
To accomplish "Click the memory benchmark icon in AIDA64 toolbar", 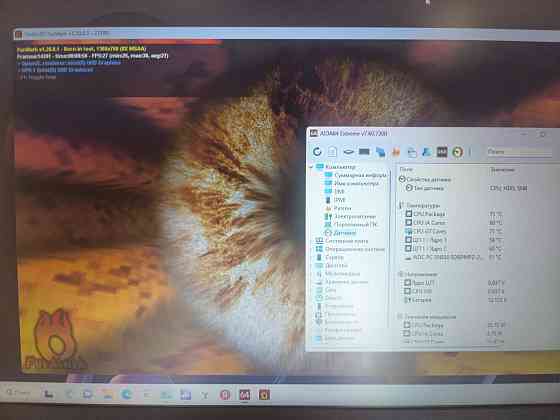I will (364, 152).
